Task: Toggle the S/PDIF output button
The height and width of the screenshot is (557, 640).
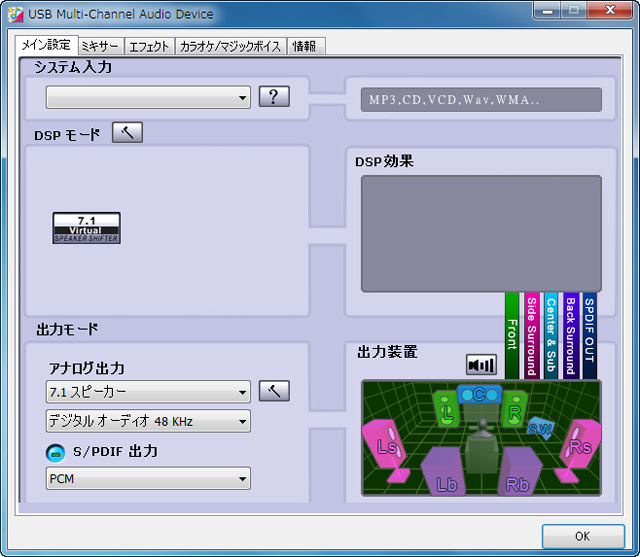Action: pos(56,453)
